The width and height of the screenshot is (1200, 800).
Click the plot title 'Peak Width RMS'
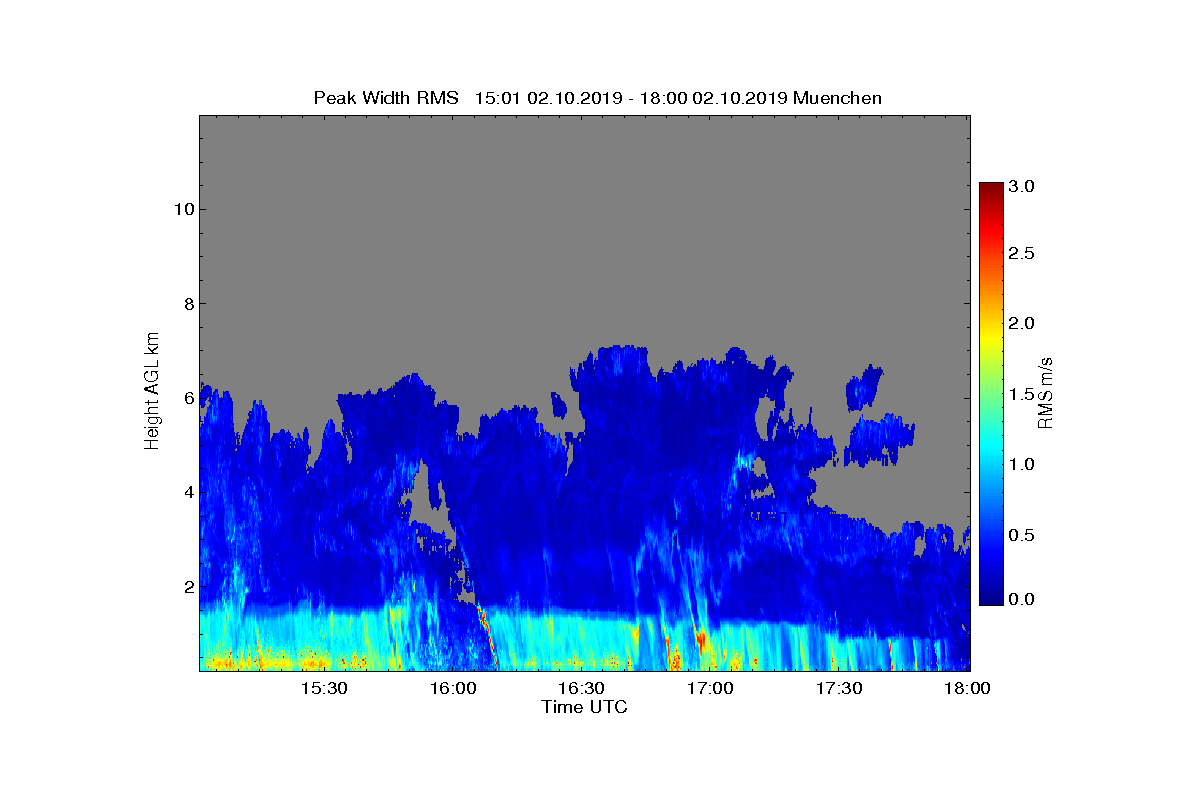386,98
